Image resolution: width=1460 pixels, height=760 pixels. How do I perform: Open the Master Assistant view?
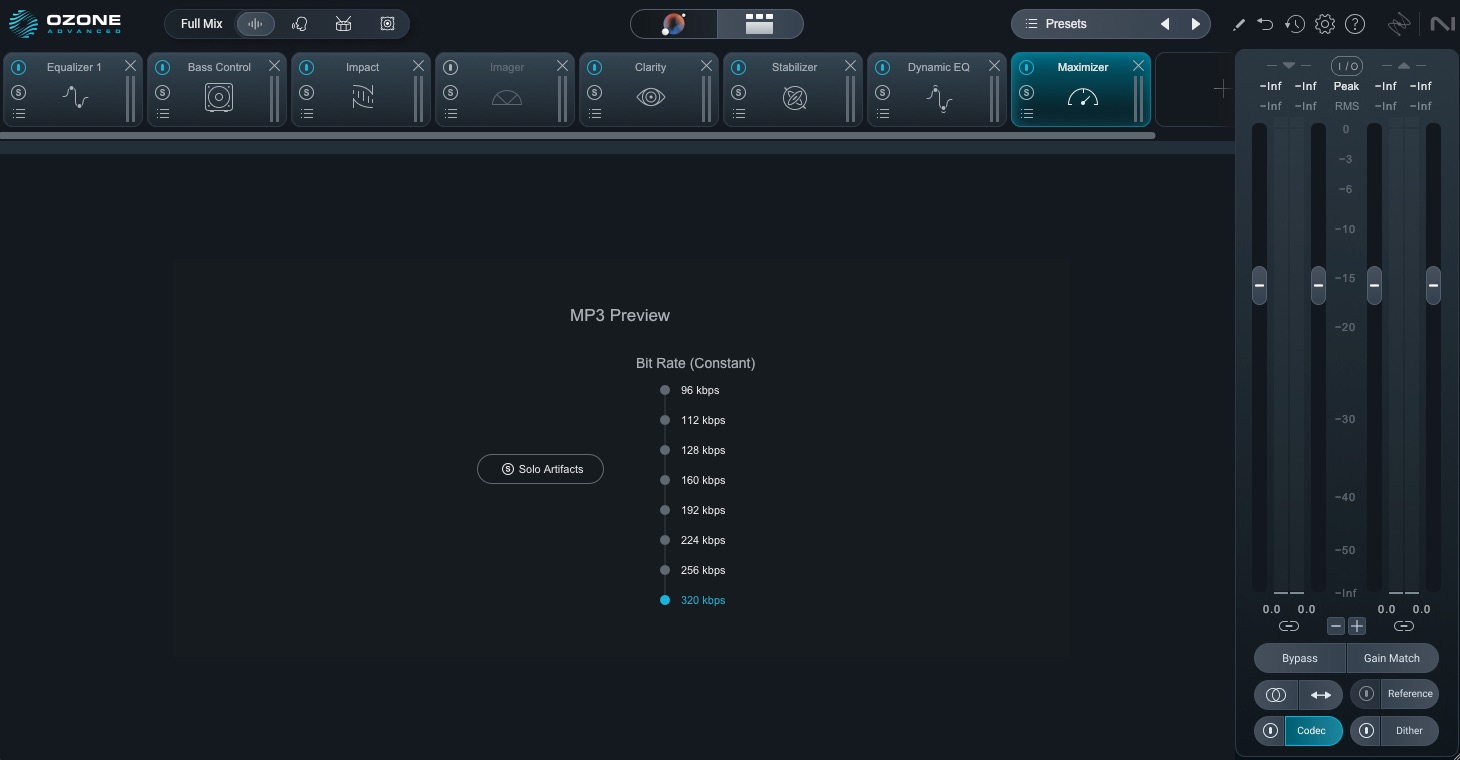674,24
